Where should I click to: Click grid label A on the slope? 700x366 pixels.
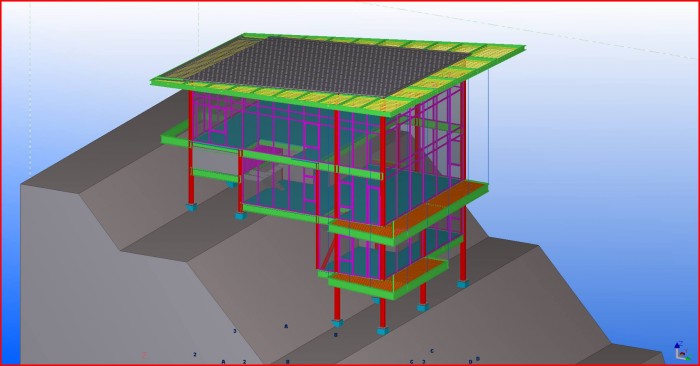[x=286, y=326]
